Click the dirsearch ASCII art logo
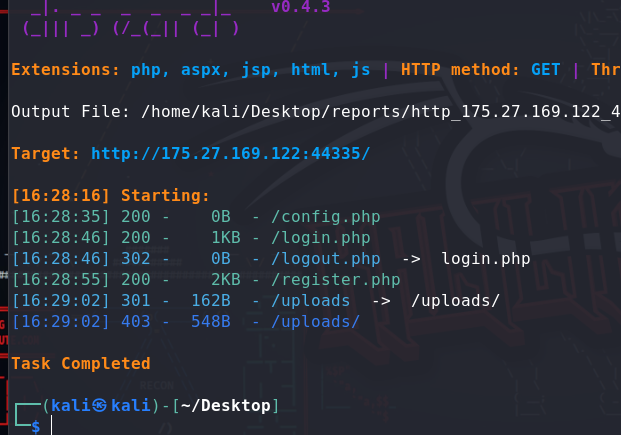Image resolution: width=621 pixels, height=435 pixels. coord(130,18)
